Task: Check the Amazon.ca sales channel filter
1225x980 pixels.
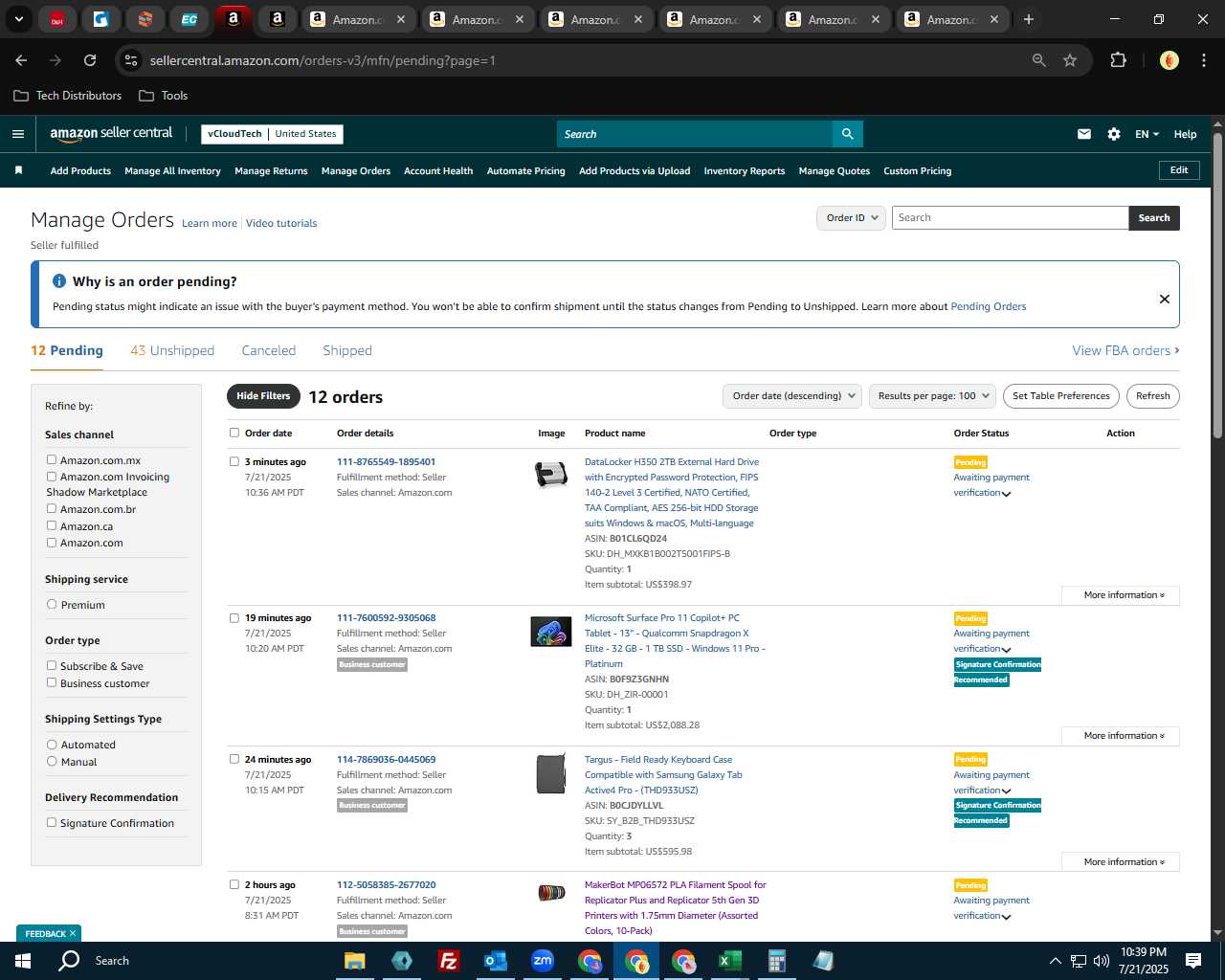Action: point(52,526)
